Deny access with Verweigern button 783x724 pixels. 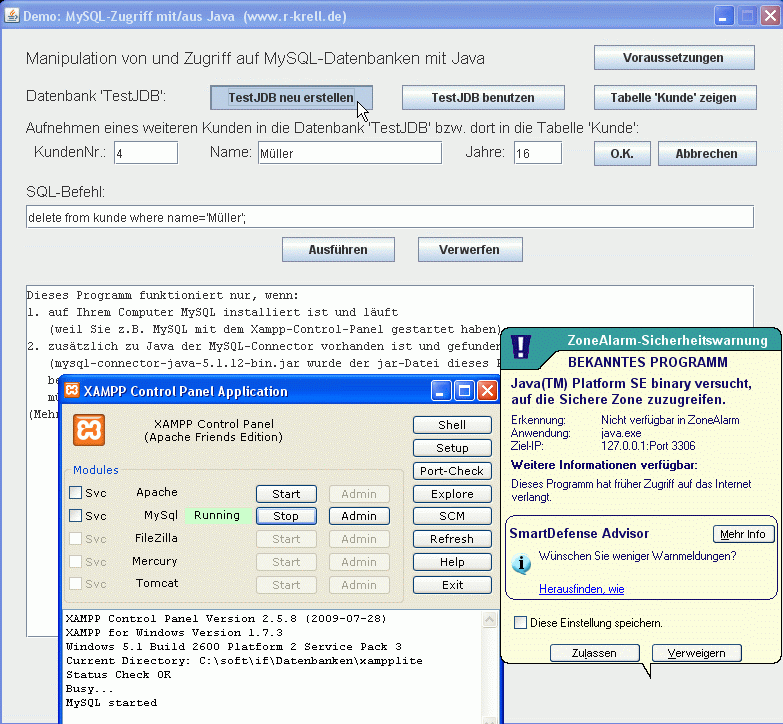click(x=697, y=653)
